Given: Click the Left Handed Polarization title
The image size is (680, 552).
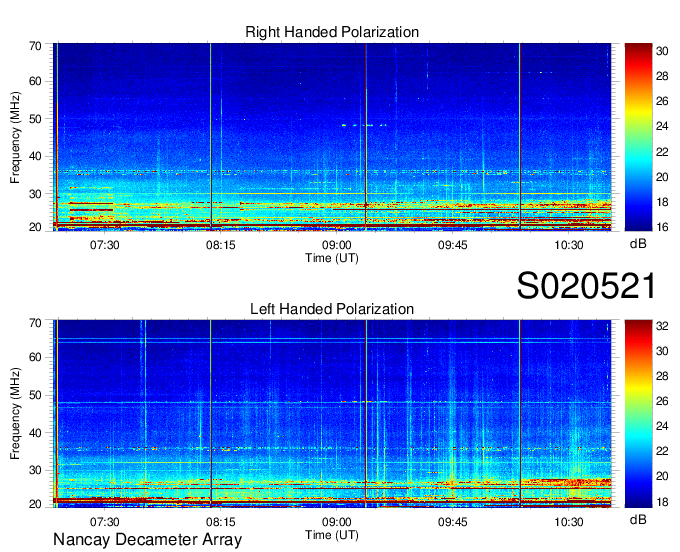Looking at the screenshot, I should coord(332,309).
